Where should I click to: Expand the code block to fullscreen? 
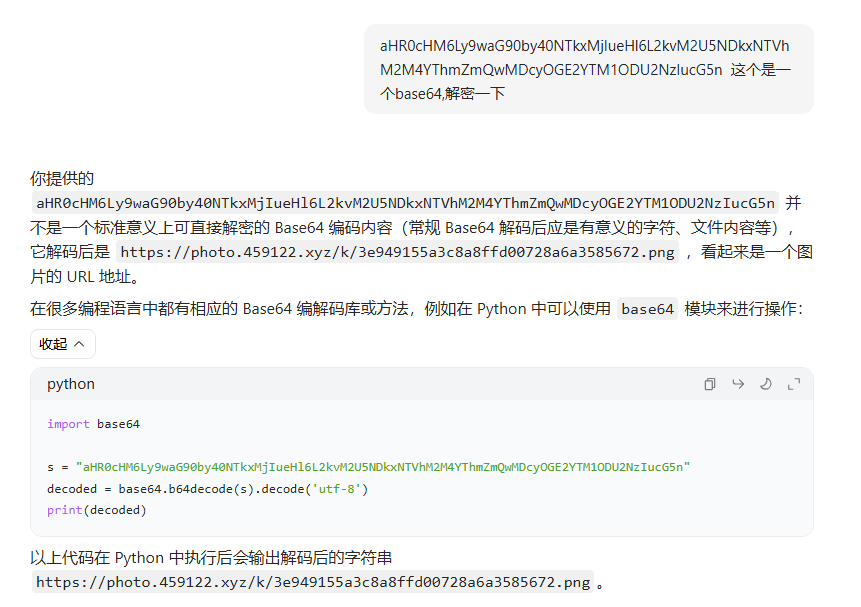(794, 384)
